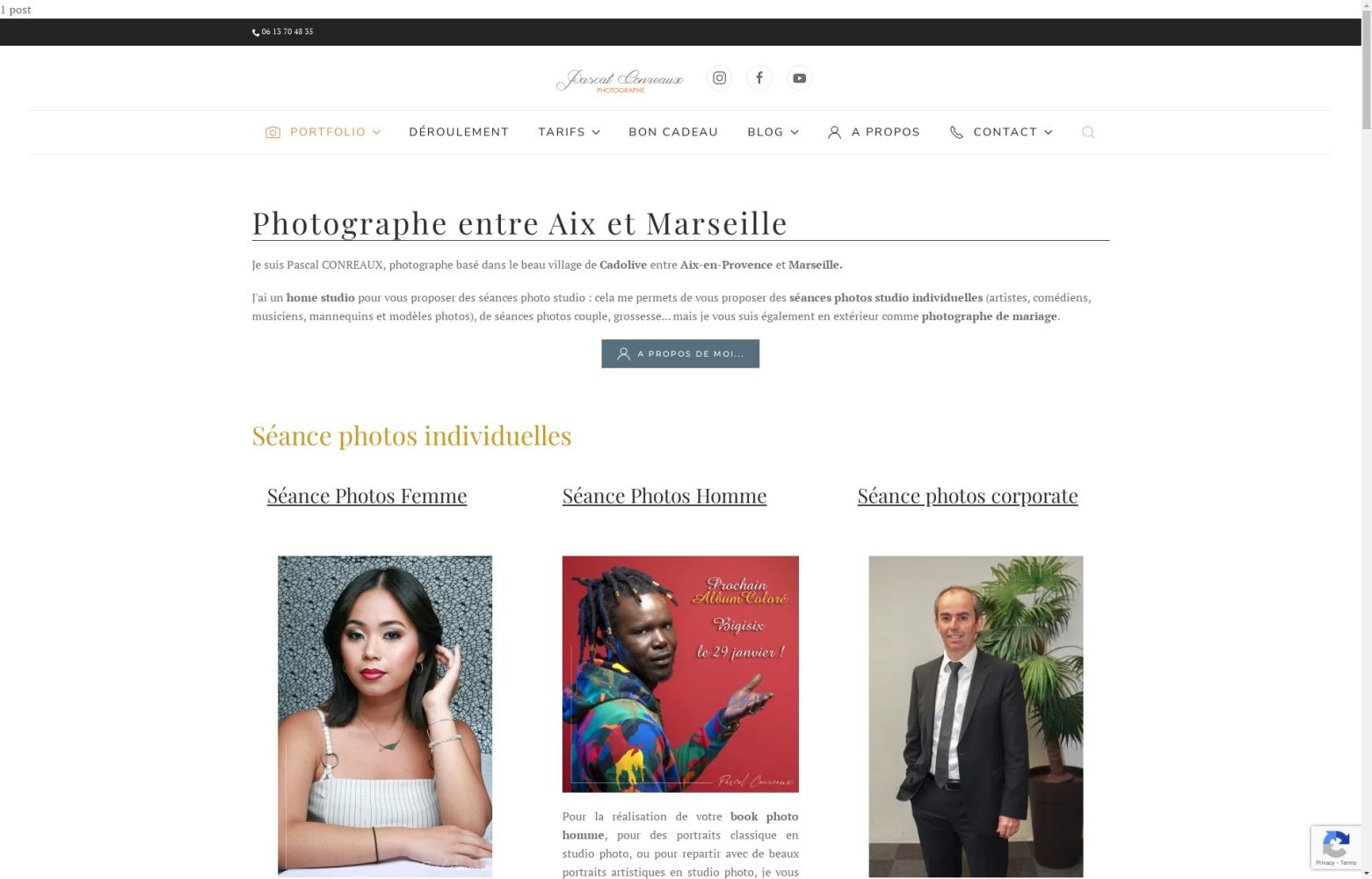Open the Instagram profile icon
The width and height of the screenshot is (1372, 879).
[x=719, y=78]
